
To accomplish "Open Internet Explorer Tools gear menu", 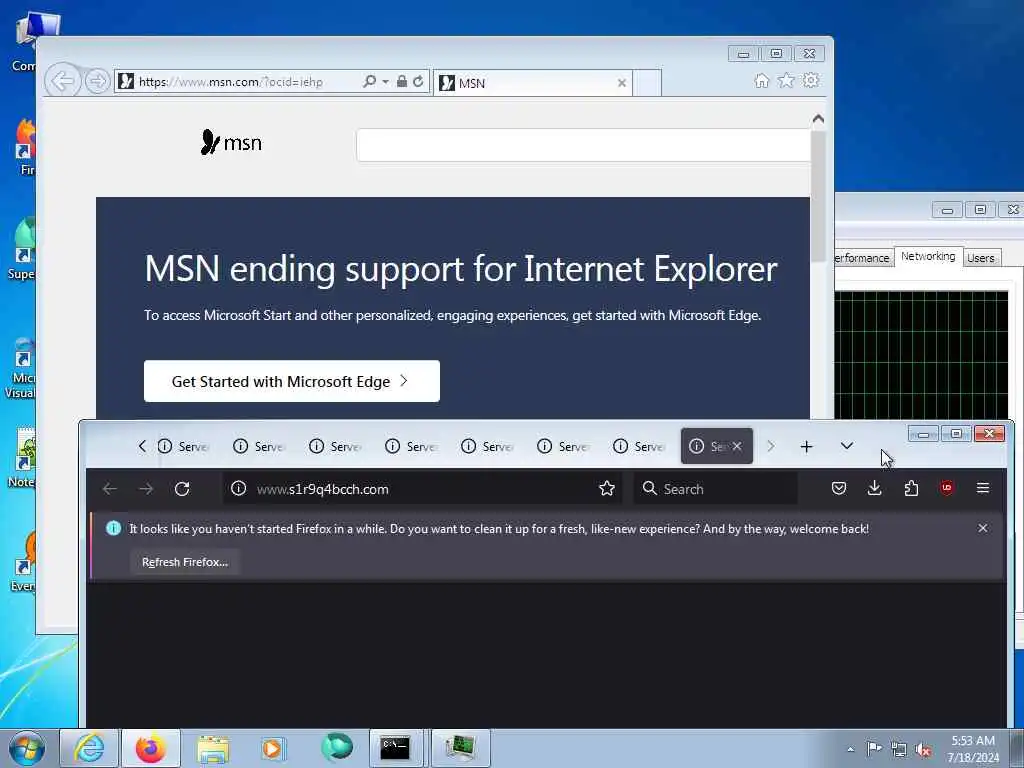I will (810, 80).
